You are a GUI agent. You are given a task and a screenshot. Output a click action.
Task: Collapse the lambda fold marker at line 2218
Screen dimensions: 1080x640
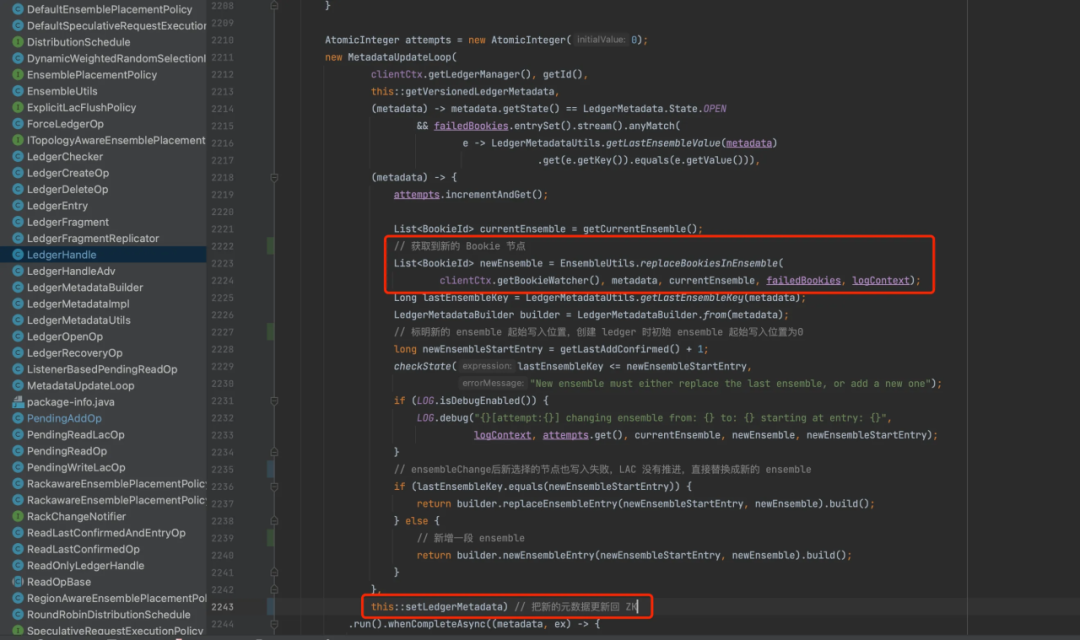coord(274,177)
